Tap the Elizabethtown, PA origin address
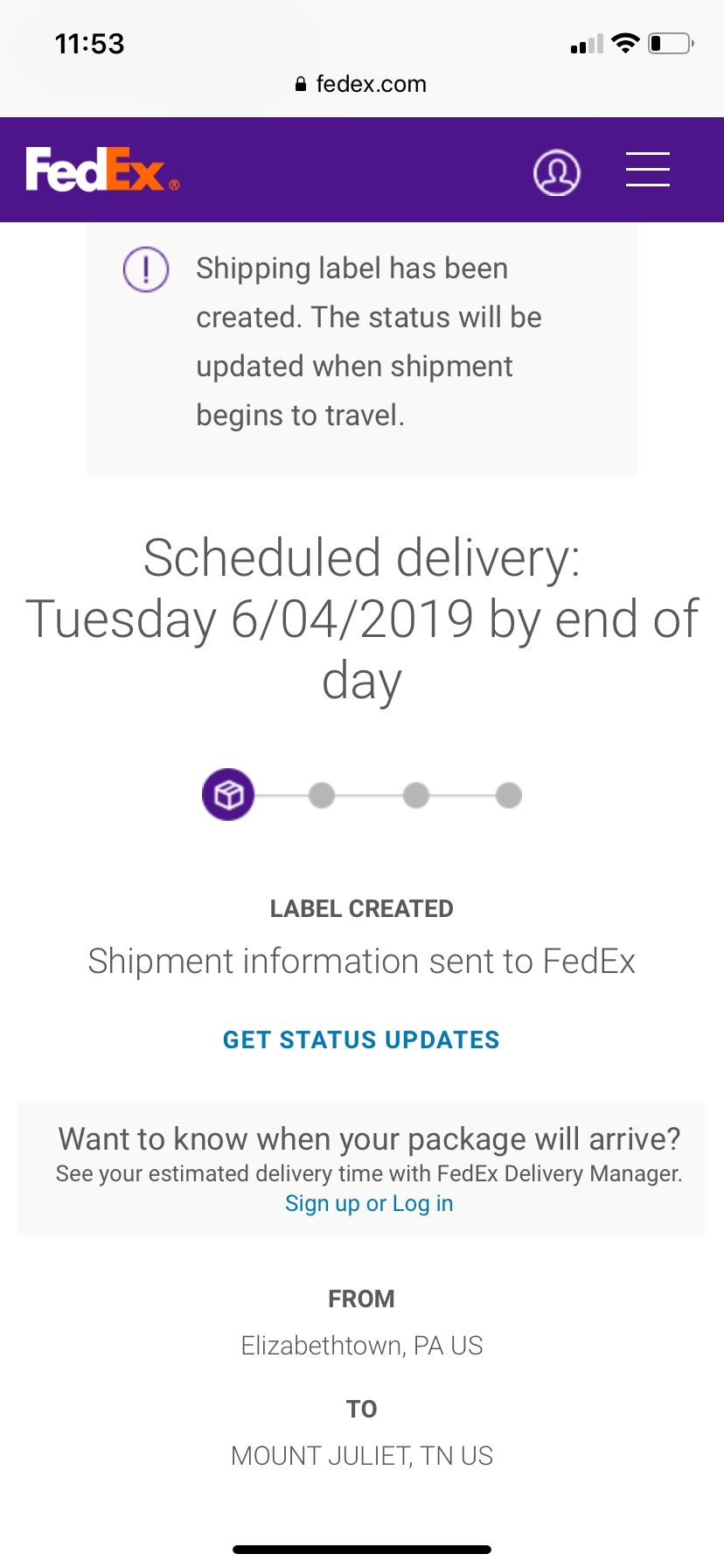The height and width of the screenshot is (1568, 724). [361, 1345]
